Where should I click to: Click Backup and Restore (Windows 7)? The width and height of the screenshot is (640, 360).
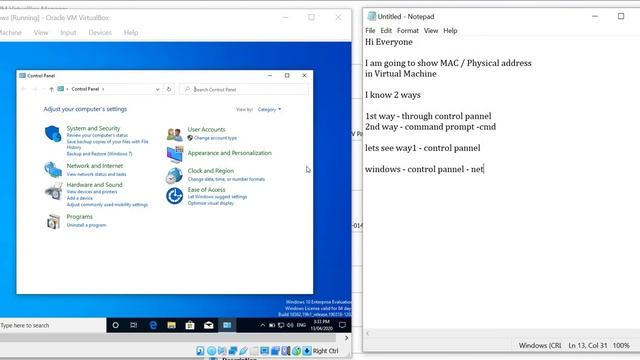[99, 154]
